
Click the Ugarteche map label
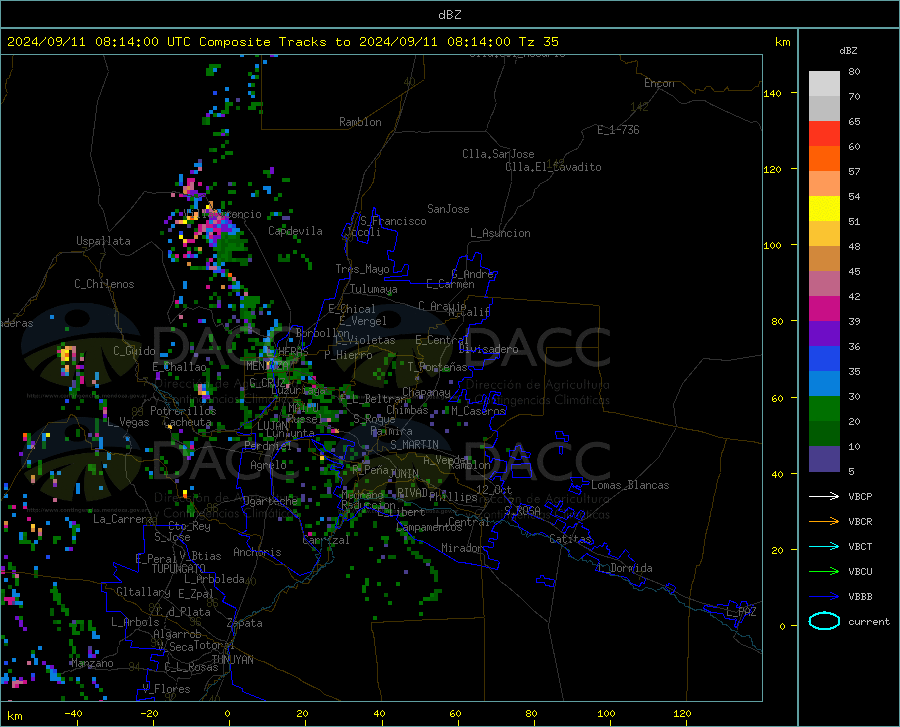click(x=270, y=500)
